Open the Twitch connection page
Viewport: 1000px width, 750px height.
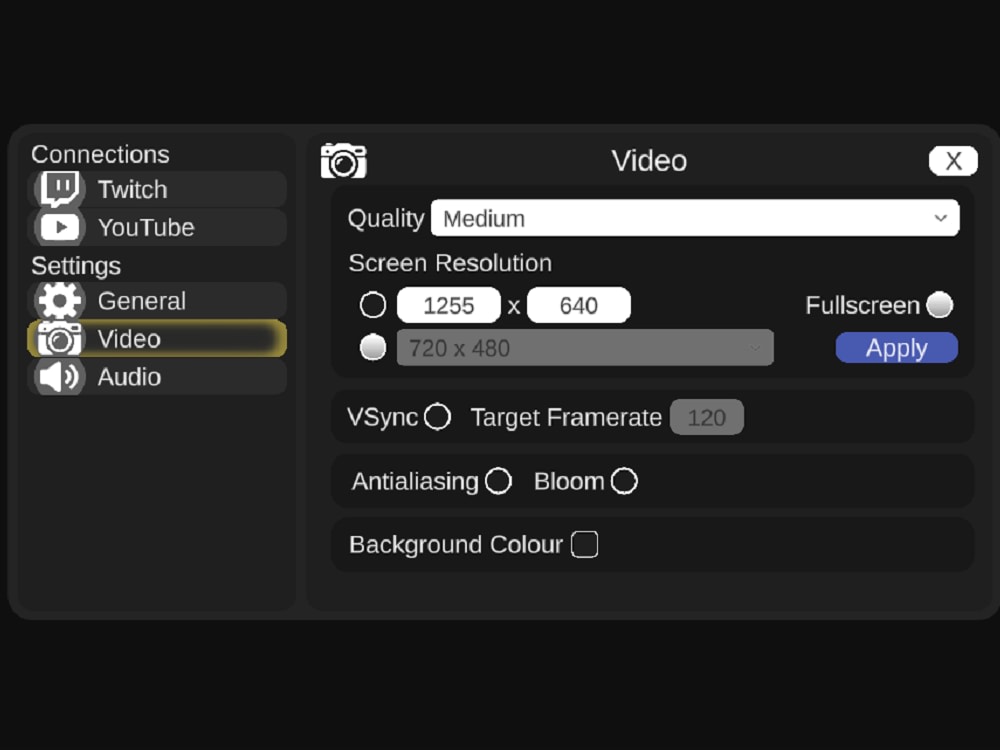157,189
